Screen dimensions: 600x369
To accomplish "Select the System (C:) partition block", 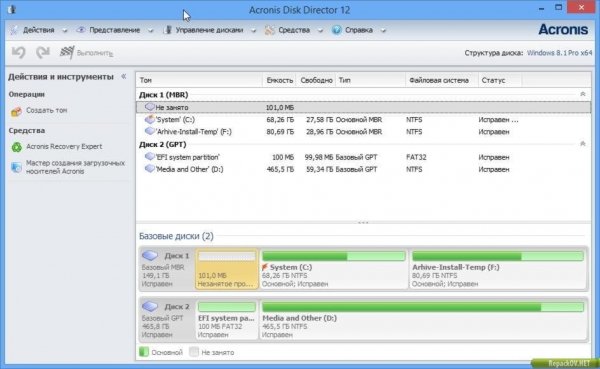I will tap(334, 269).
